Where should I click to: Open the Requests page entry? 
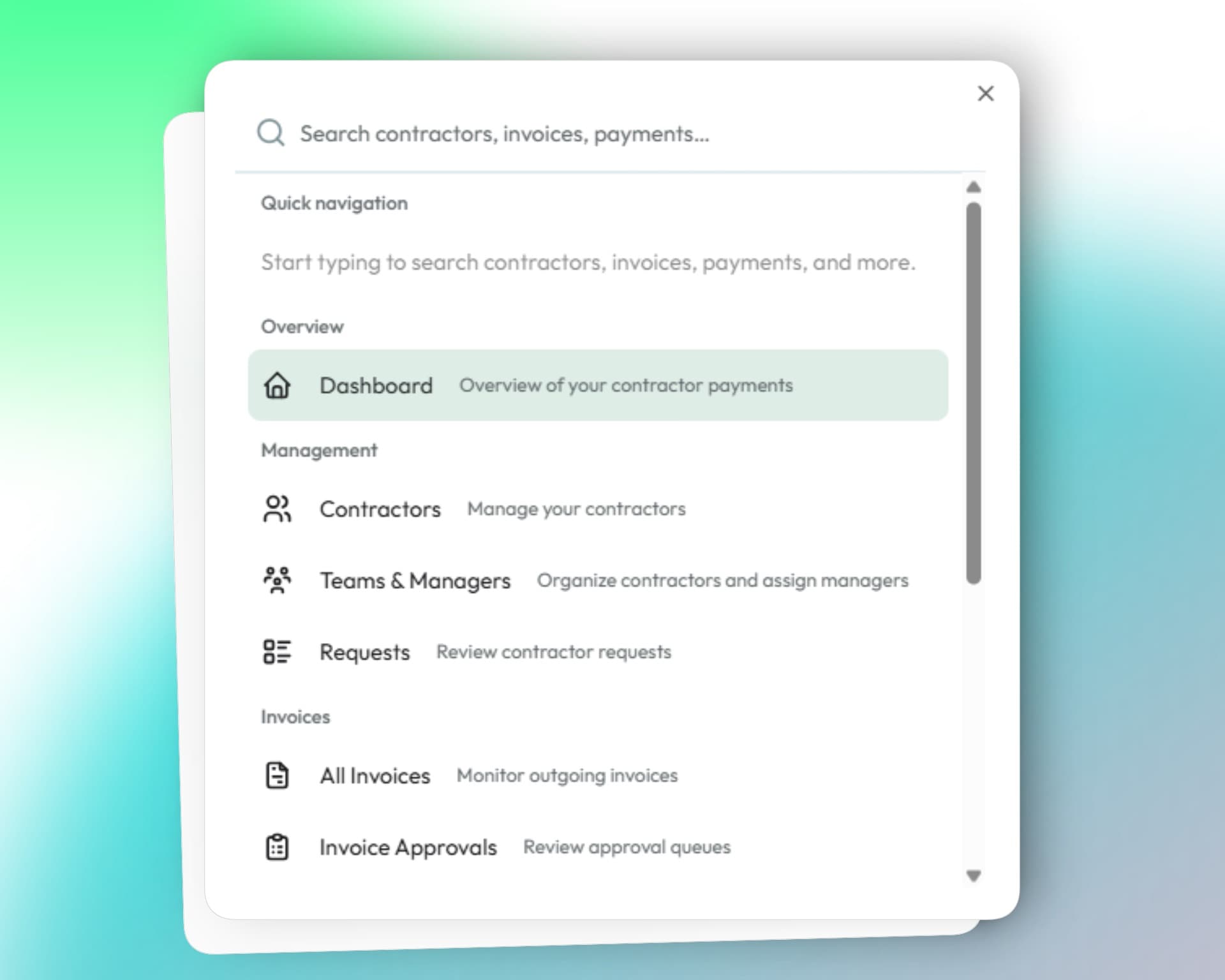click(x=364, y=652)
